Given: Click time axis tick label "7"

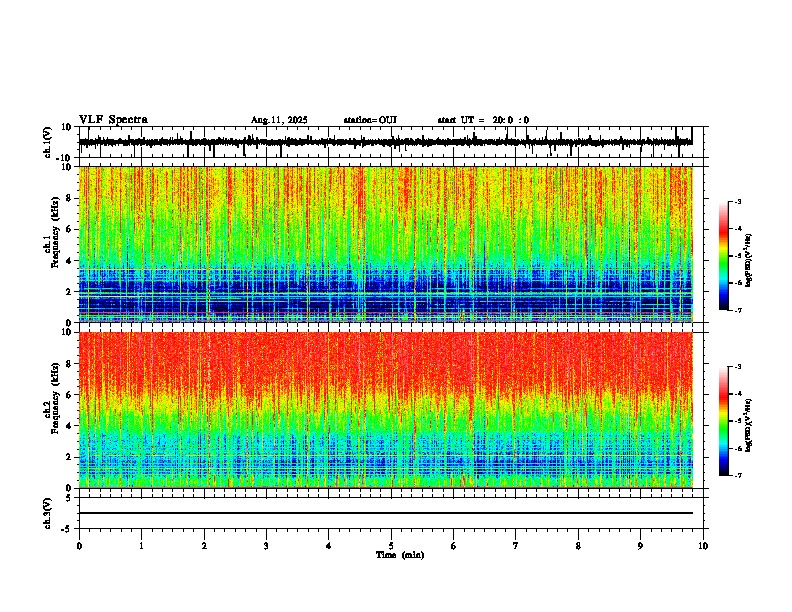Looking at the screenshot, I should tap(516, 546).
